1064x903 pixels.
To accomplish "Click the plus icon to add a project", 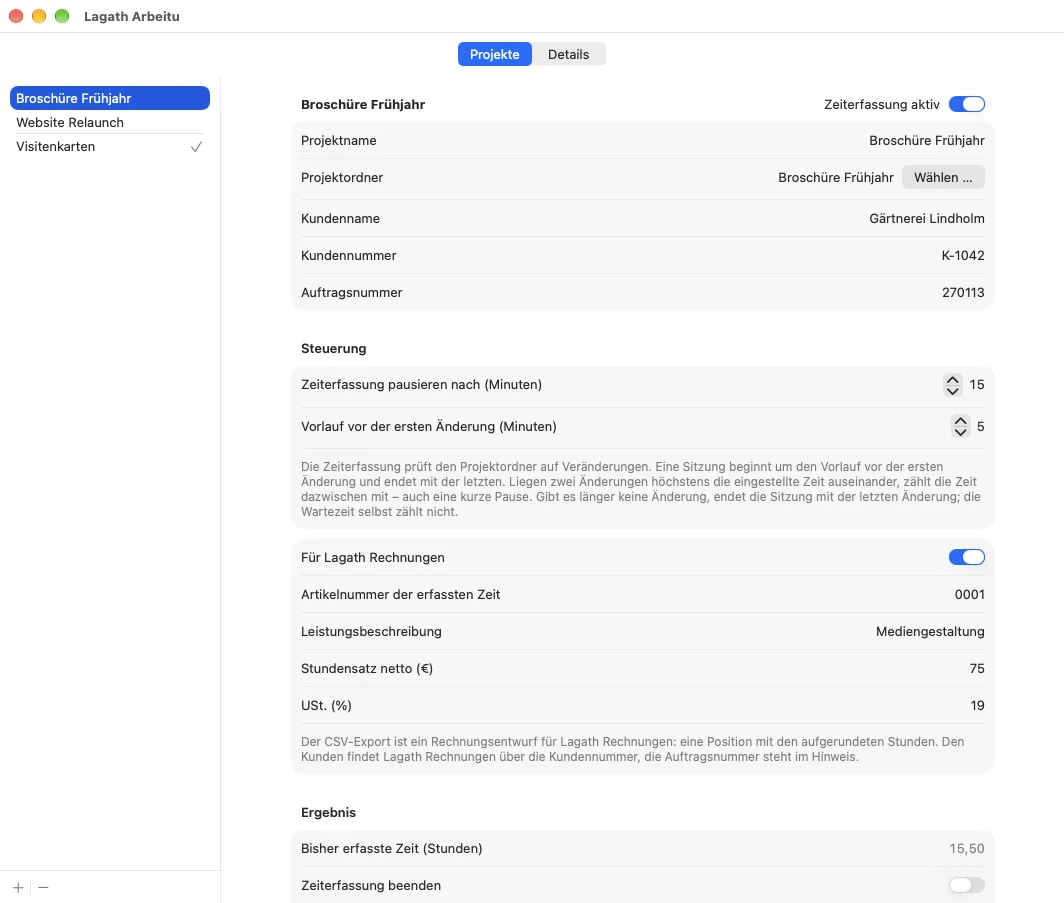I will point(18,887).
